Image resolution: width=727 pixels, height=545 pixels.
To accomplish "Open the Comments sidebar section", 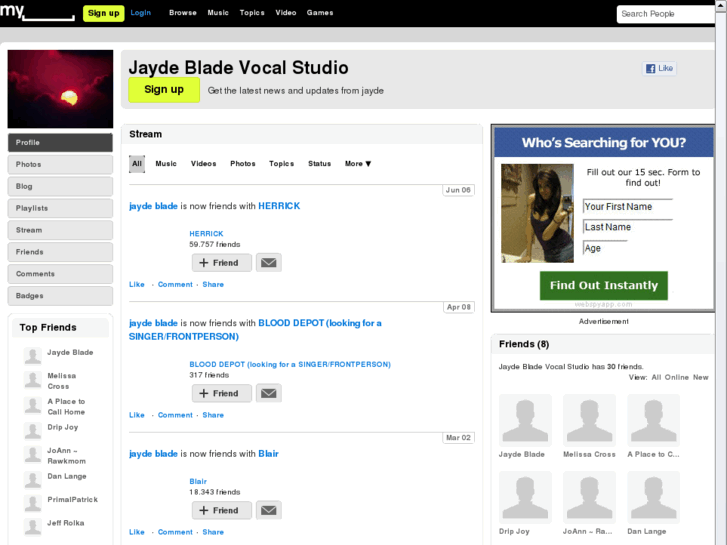I will (x=60, y=274).
